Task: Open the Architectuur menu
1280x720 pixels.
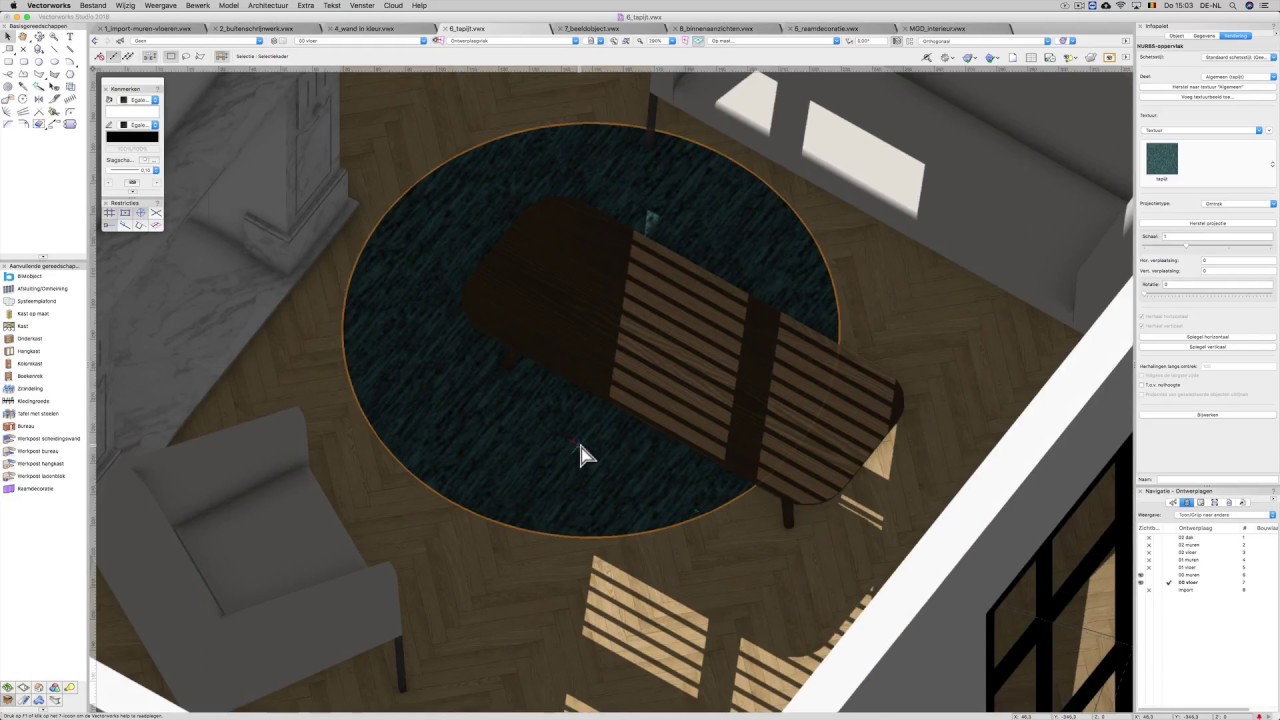Action: click(268, 5)
